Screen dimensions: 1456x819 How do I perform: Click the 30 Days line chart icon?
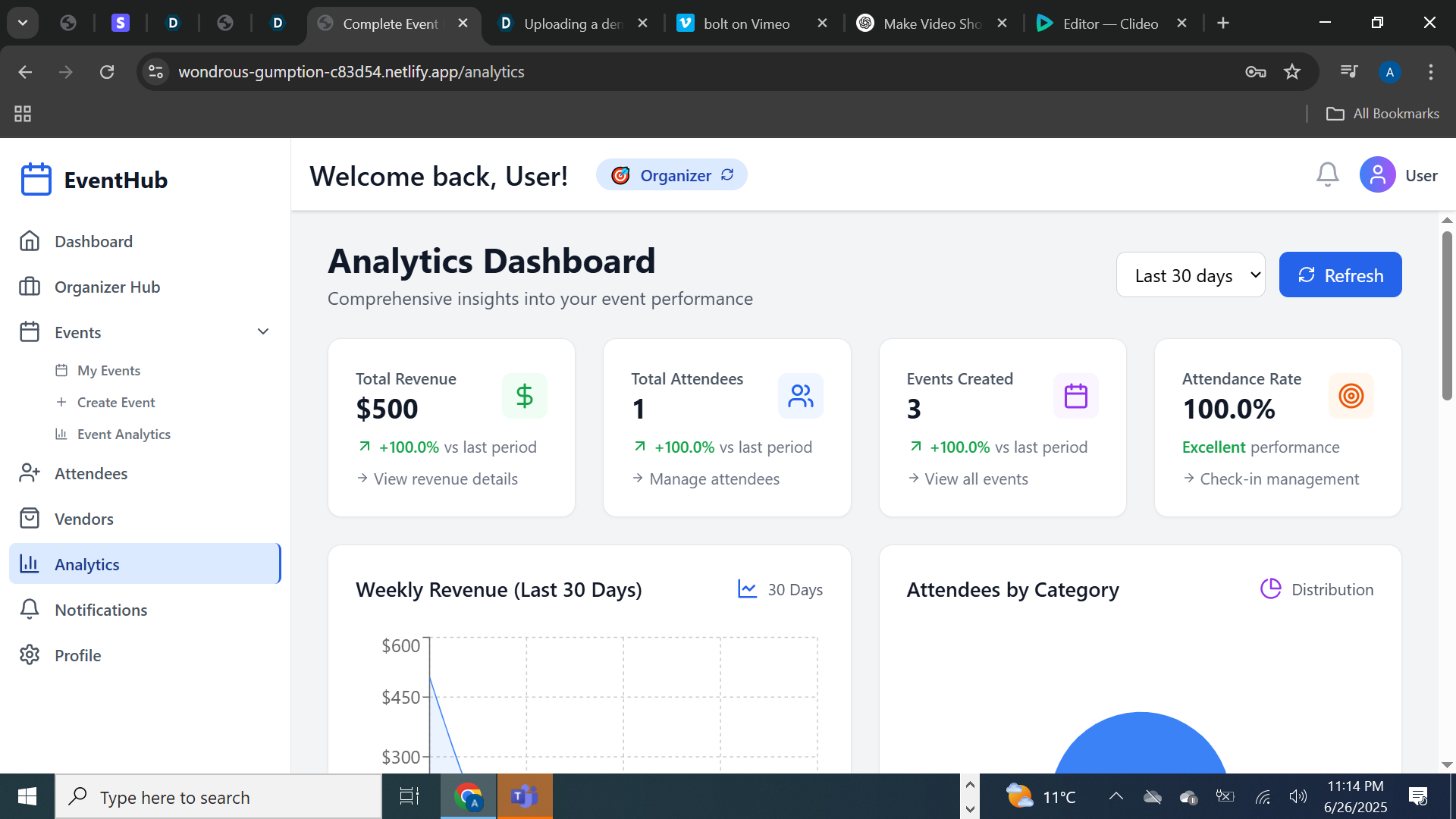click(747, 589)
